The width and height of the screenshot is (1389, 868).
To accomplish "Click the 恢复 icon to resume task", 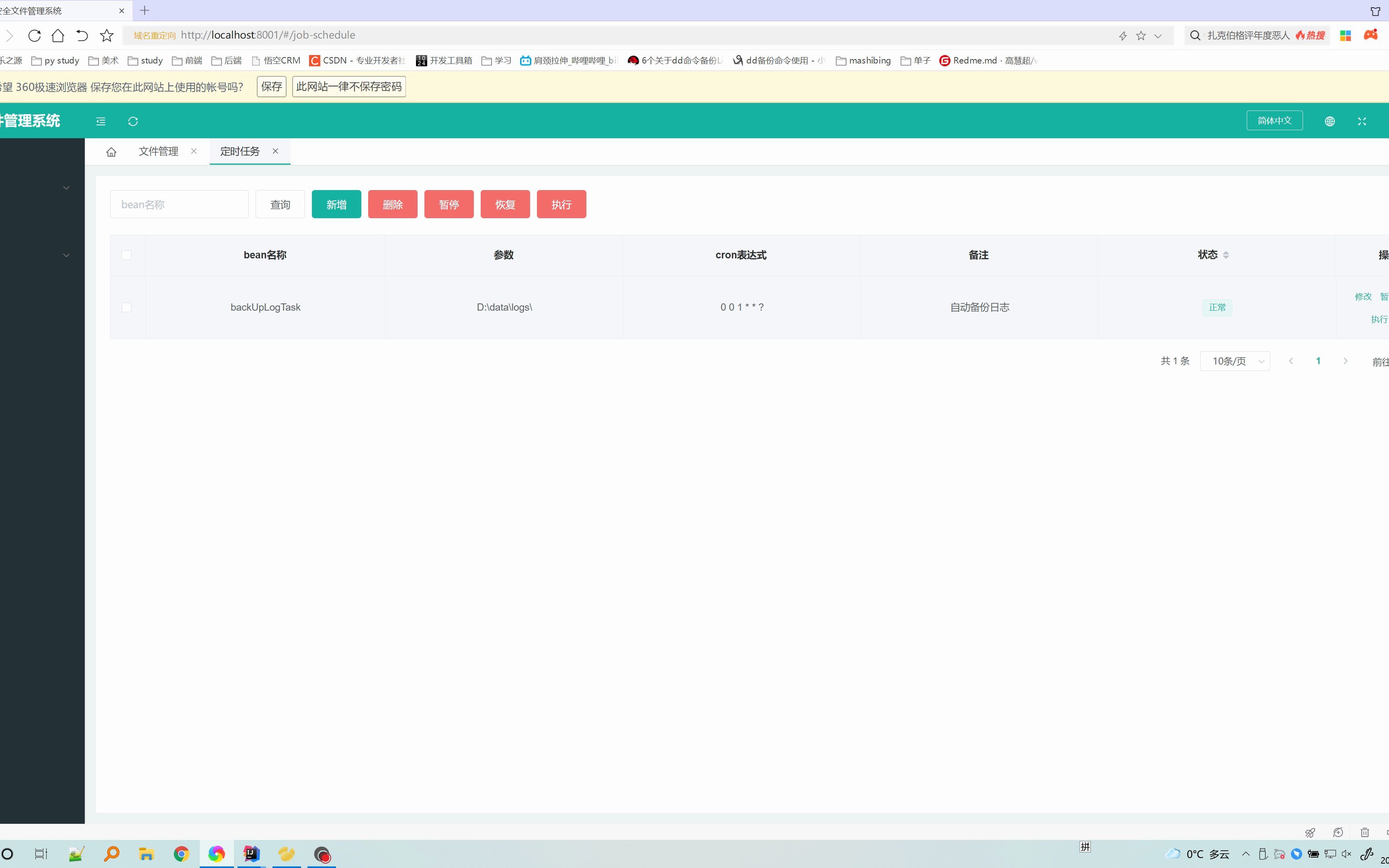I will point(505,204).
